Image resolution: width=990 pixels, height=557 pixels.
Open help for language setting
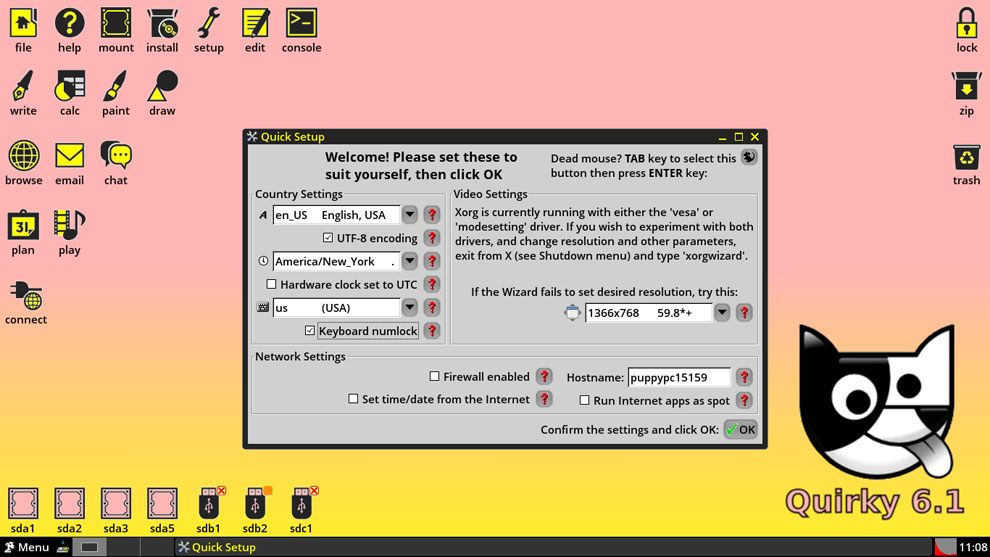(432, 215)
